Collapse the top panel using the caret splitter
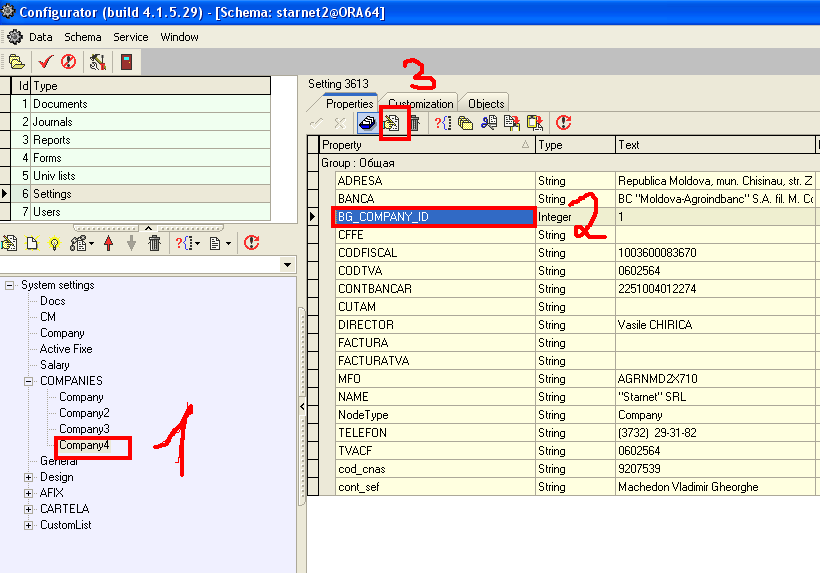The height and width of the screenshot is (573, 820). (x=149, y=228)
